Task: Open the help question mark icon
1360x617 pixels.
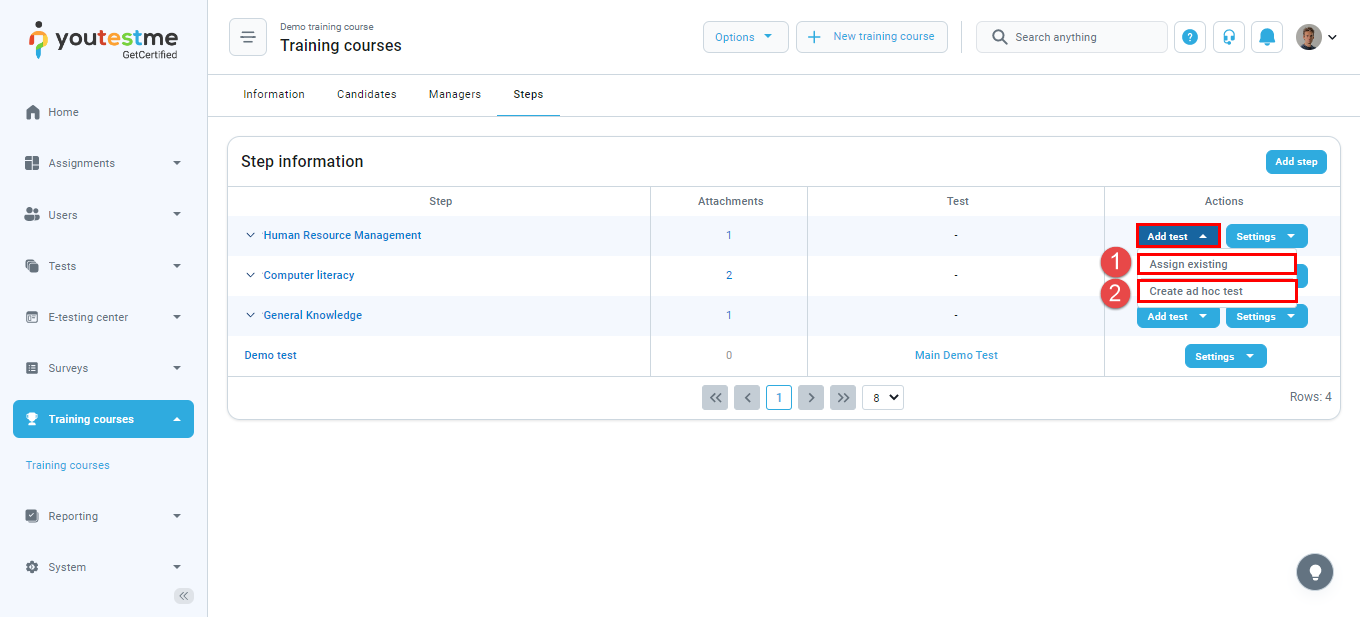Action: click(x=1189, y=37)
